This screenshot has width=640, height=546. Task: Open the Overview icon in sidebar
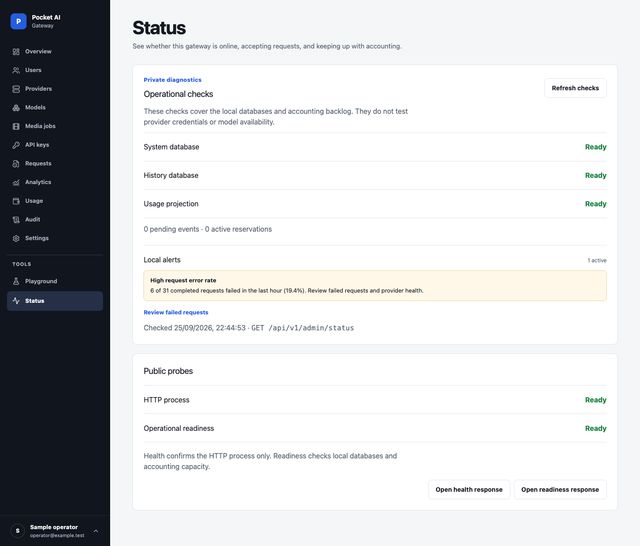click(16, 51)
